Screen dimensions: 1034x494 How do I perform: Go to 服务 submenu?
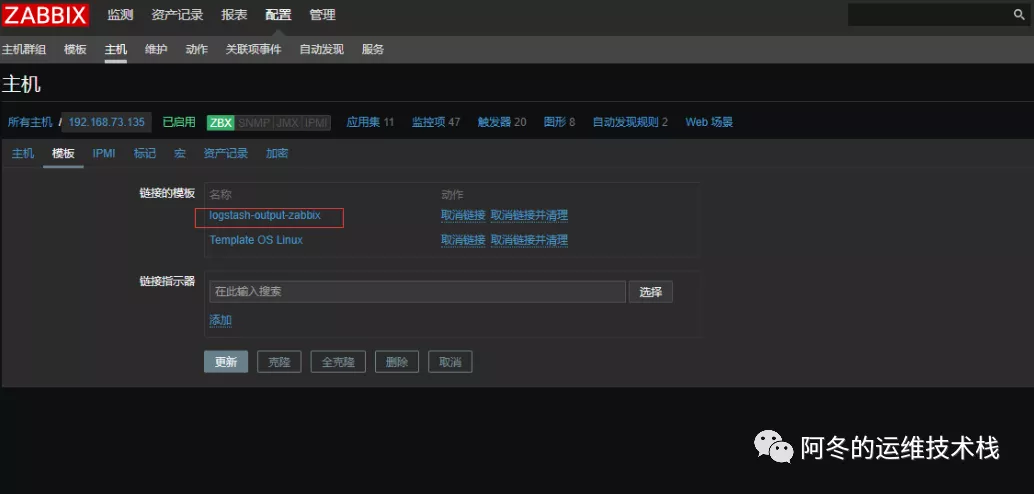click(373, 49)
